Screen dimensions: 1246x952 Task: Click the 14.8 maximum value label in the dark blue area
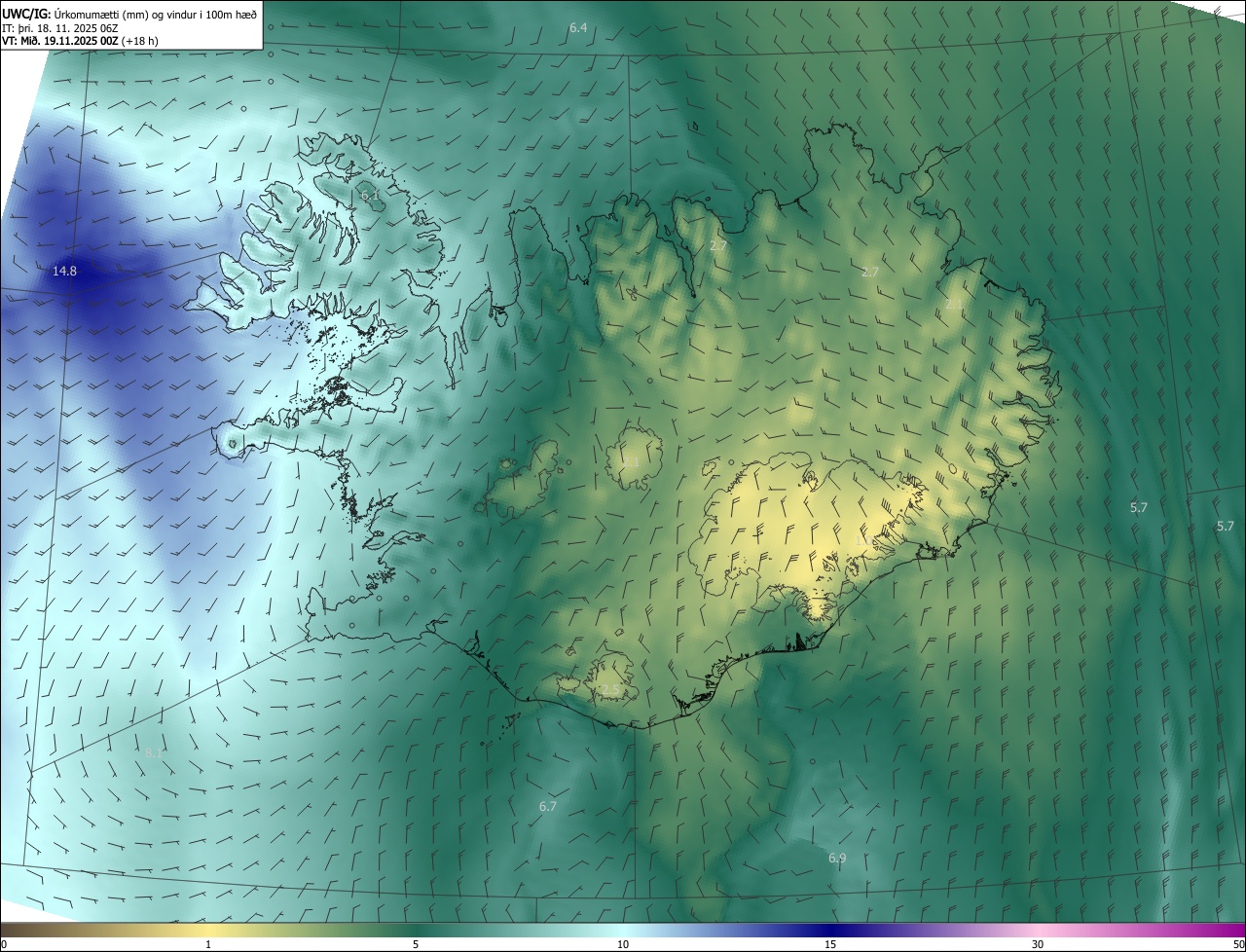(64, 272)
